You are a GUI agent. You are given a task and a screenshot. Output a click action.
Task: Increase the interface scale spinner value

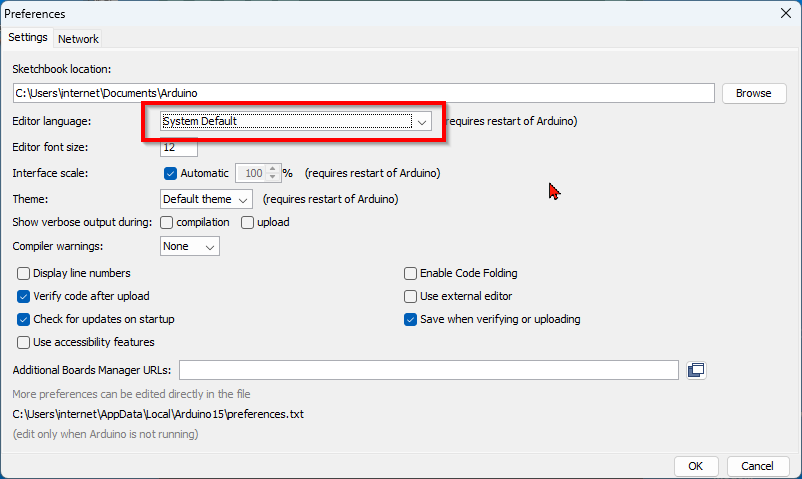[x=272, y=168]
